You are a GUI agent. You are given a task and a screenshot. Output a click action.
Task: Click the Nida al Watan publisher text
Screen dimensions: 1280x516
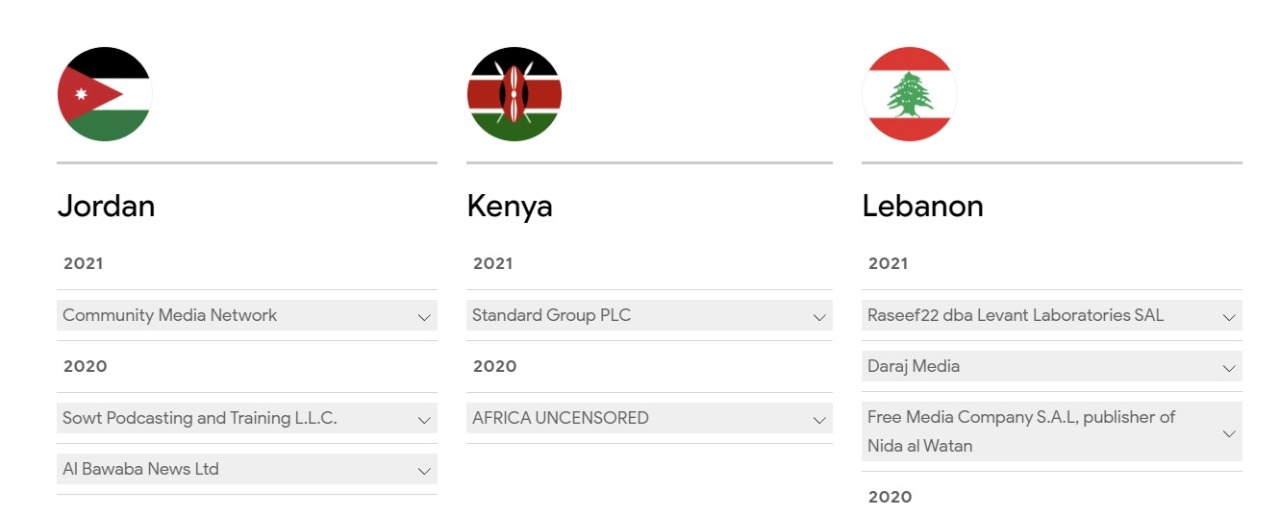coord(920,446)
